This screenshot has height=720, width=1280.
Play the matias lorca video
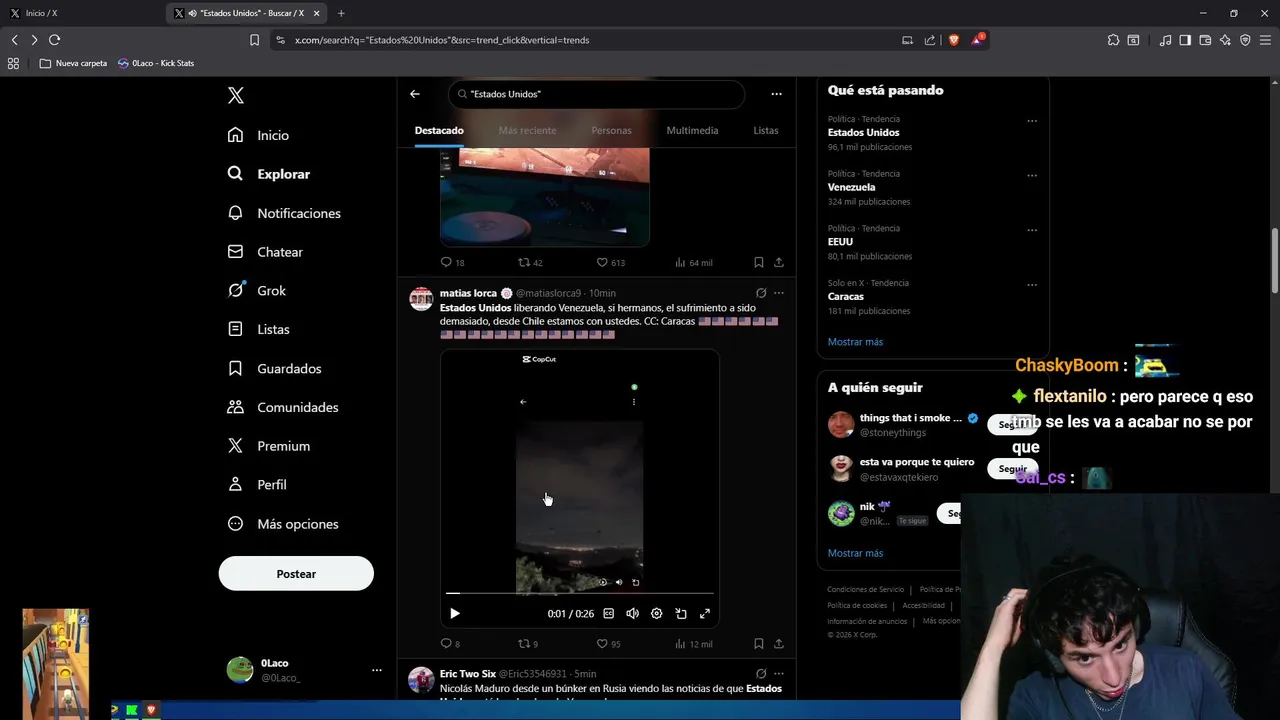pos(455,614)
